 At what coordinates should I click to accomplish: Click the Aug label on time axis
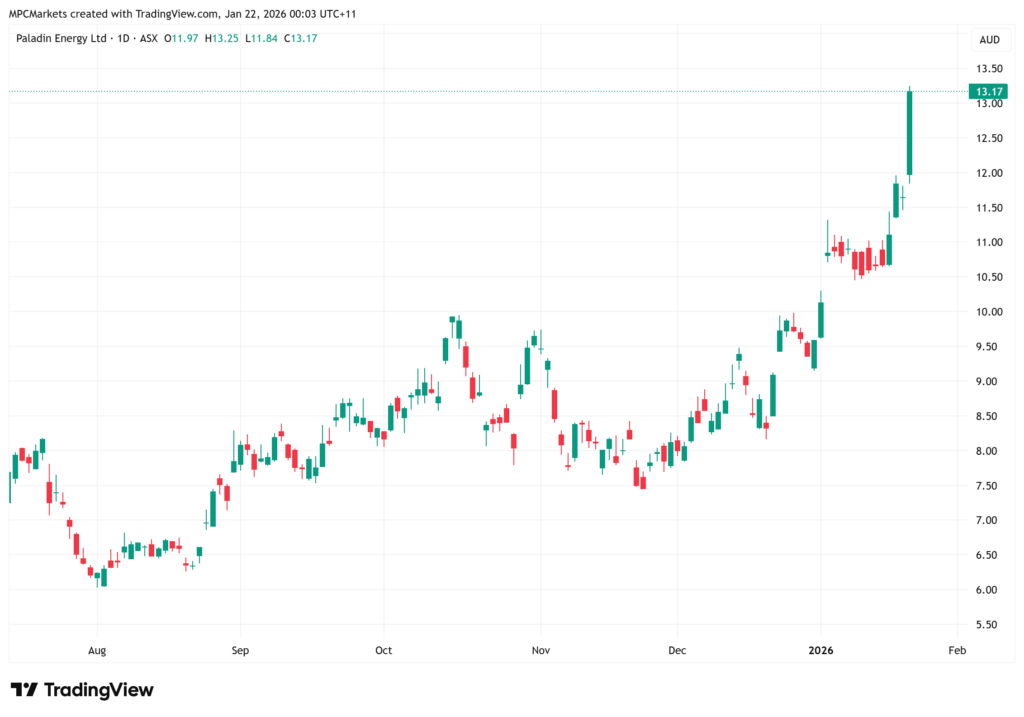click(97, 650)
